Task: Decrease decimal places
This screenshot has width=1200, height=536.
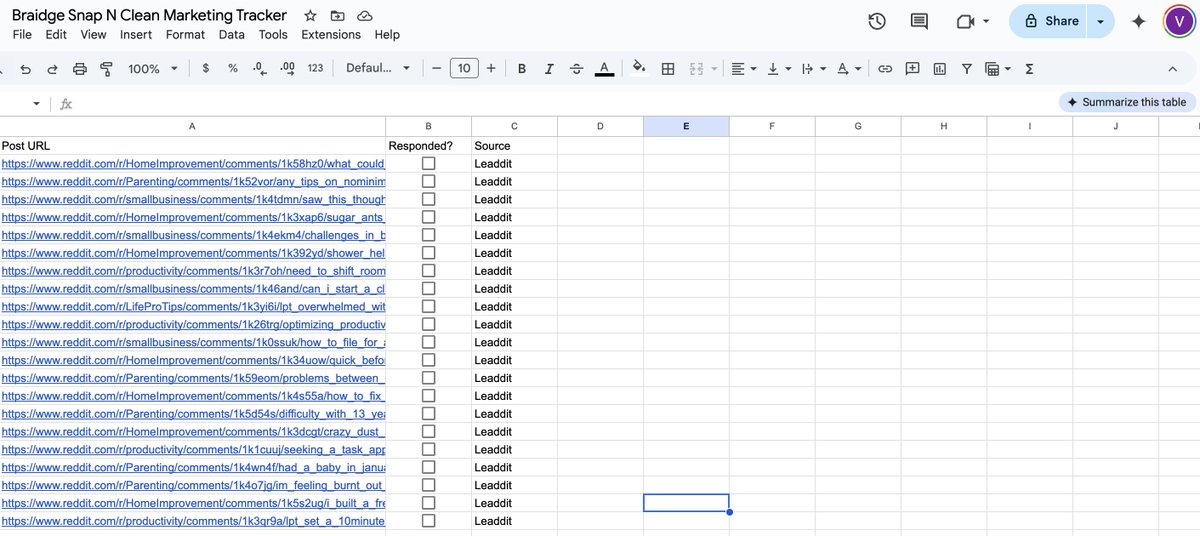Action: tap(260, 69)
